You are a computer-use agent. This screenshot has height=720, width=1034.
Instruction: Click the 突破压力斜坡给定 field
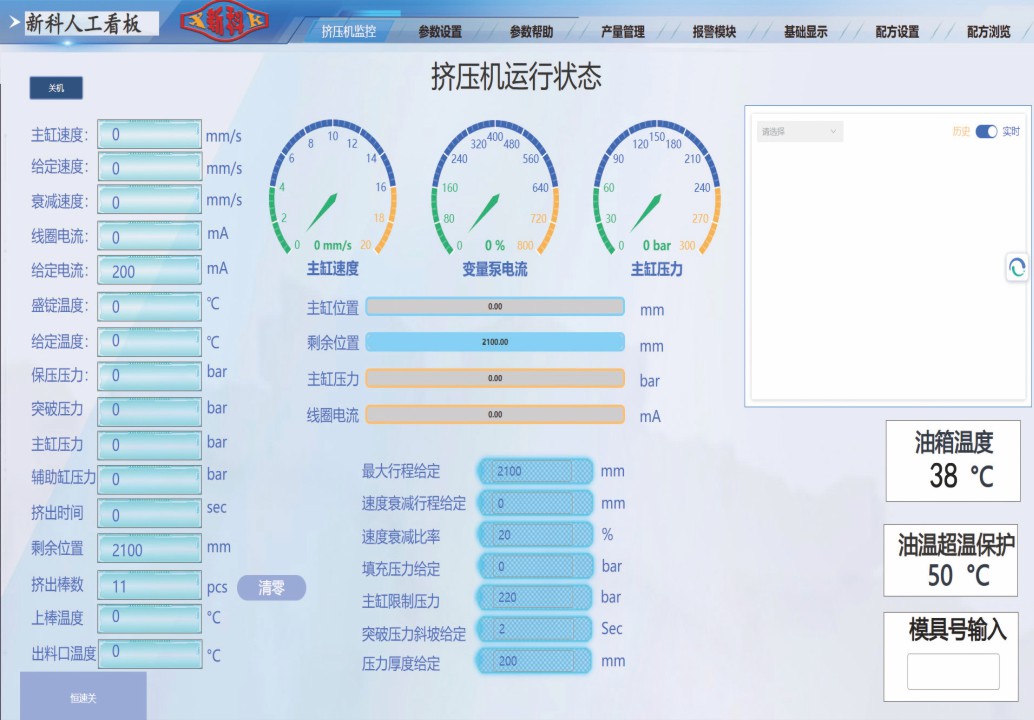535,629
